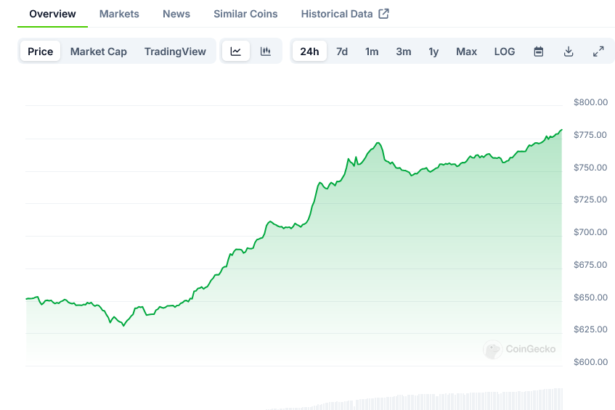Download chart data via download icon

pos(568,51)
